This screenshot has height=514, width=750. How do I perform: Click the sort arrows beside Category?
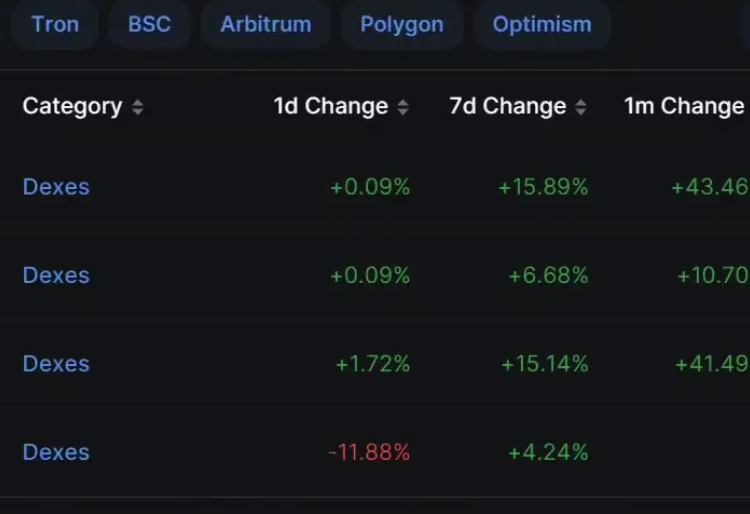coord(137,107)
